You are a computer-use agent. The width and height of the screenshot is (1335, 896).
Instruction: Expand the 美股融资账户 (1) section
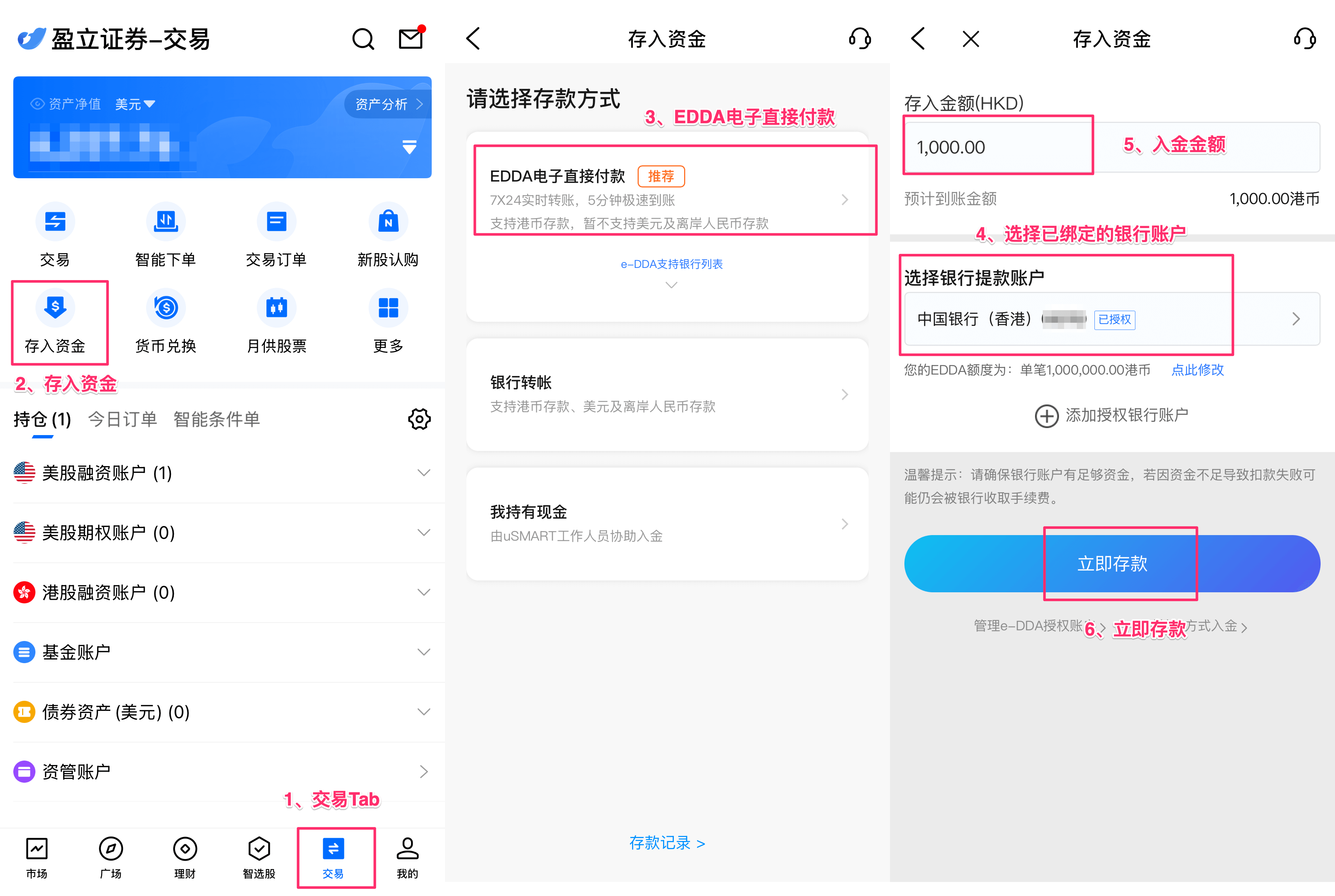423,473
